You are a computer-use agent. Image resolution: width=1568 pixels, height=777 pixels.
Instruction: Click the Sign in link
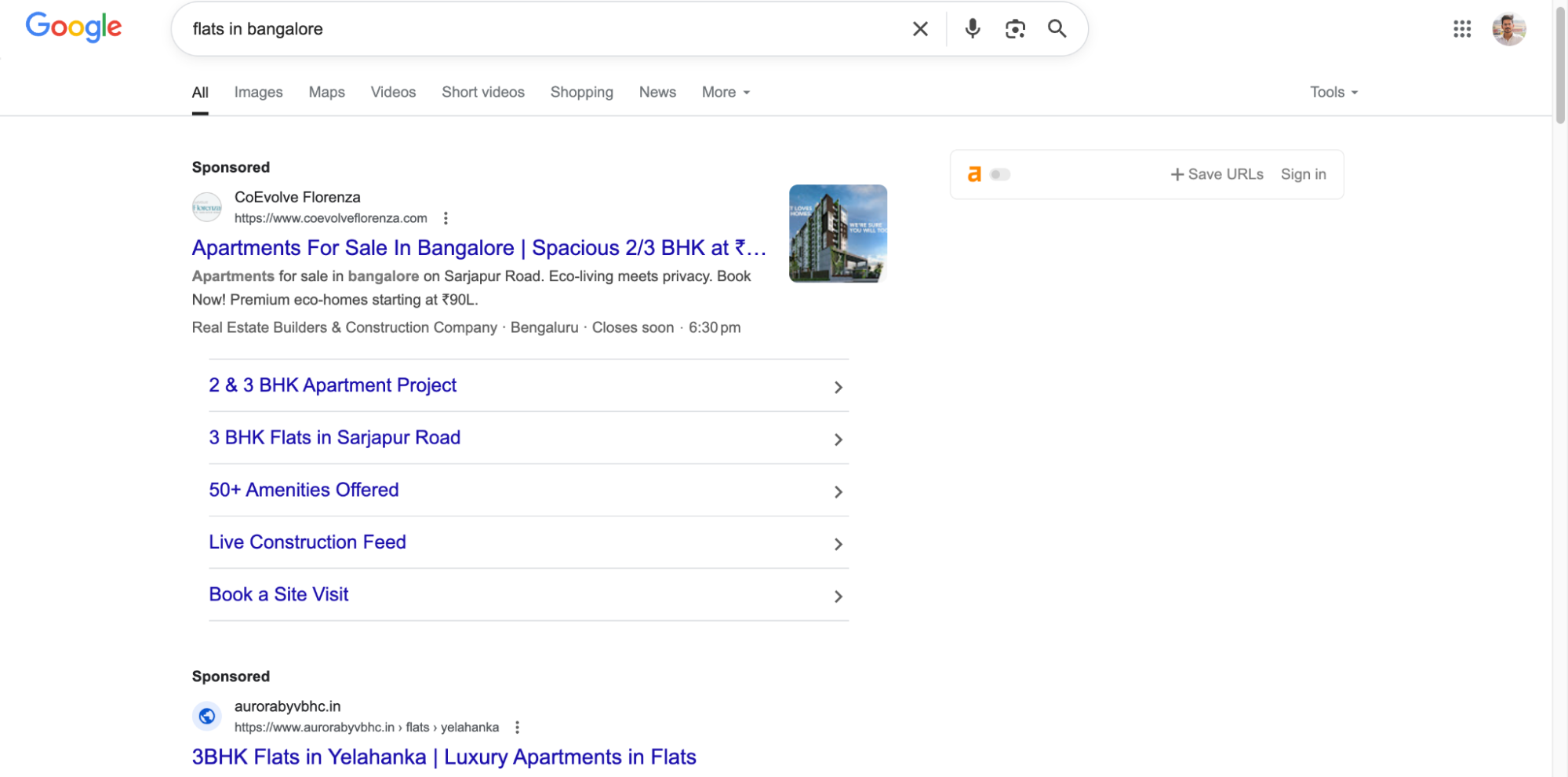tap(1303, 173)
